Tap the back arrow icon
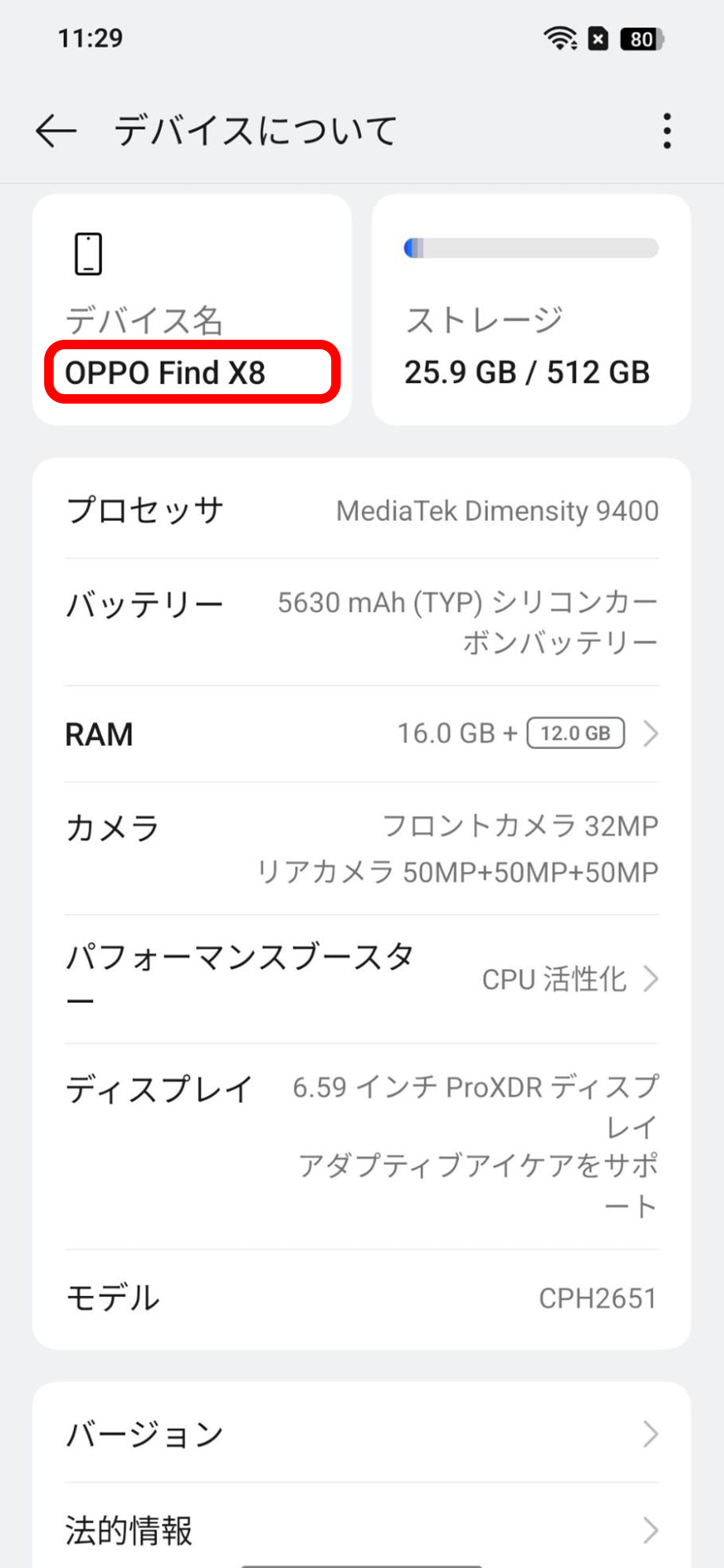This screenshot has height=1568, width=724. pyautogui.click(x=56, y=131)
